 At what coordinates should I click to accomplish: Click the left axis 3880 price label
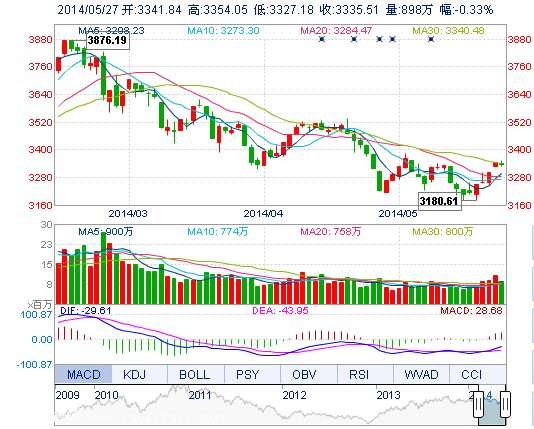41,39
